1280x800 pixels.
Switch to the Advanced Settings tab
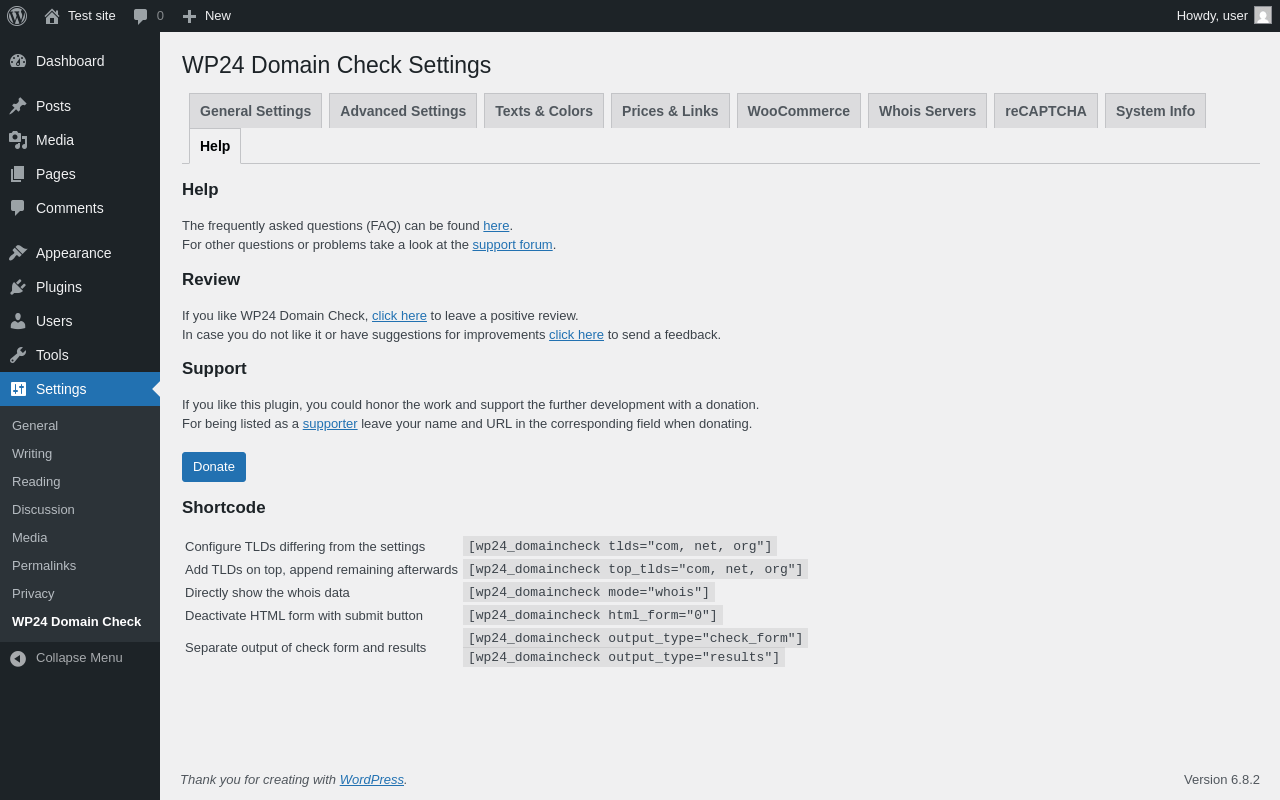pos(403,111)
